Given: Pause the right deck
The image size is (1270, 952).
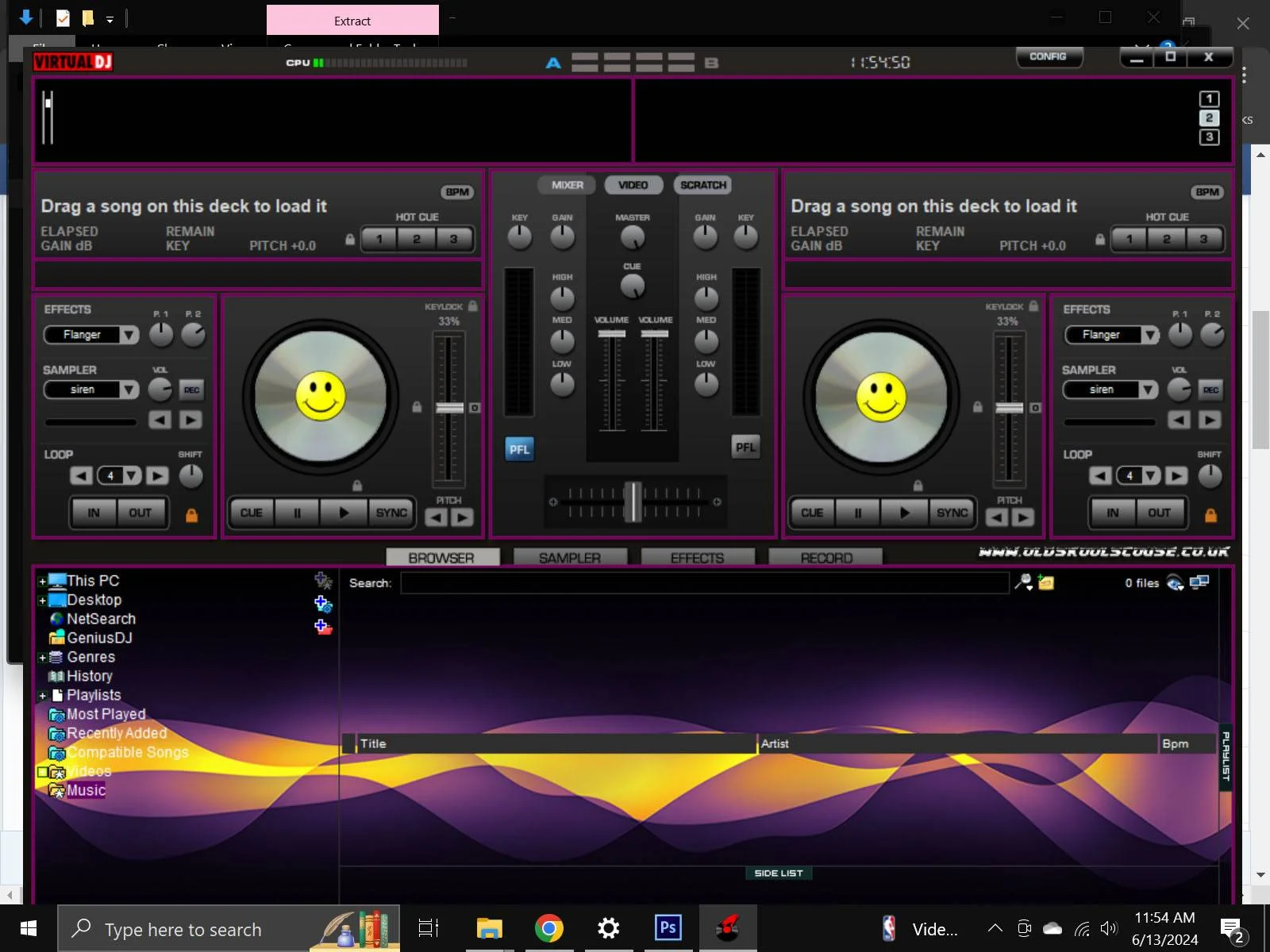Looking at the screenshot, I should coord(858,512).
